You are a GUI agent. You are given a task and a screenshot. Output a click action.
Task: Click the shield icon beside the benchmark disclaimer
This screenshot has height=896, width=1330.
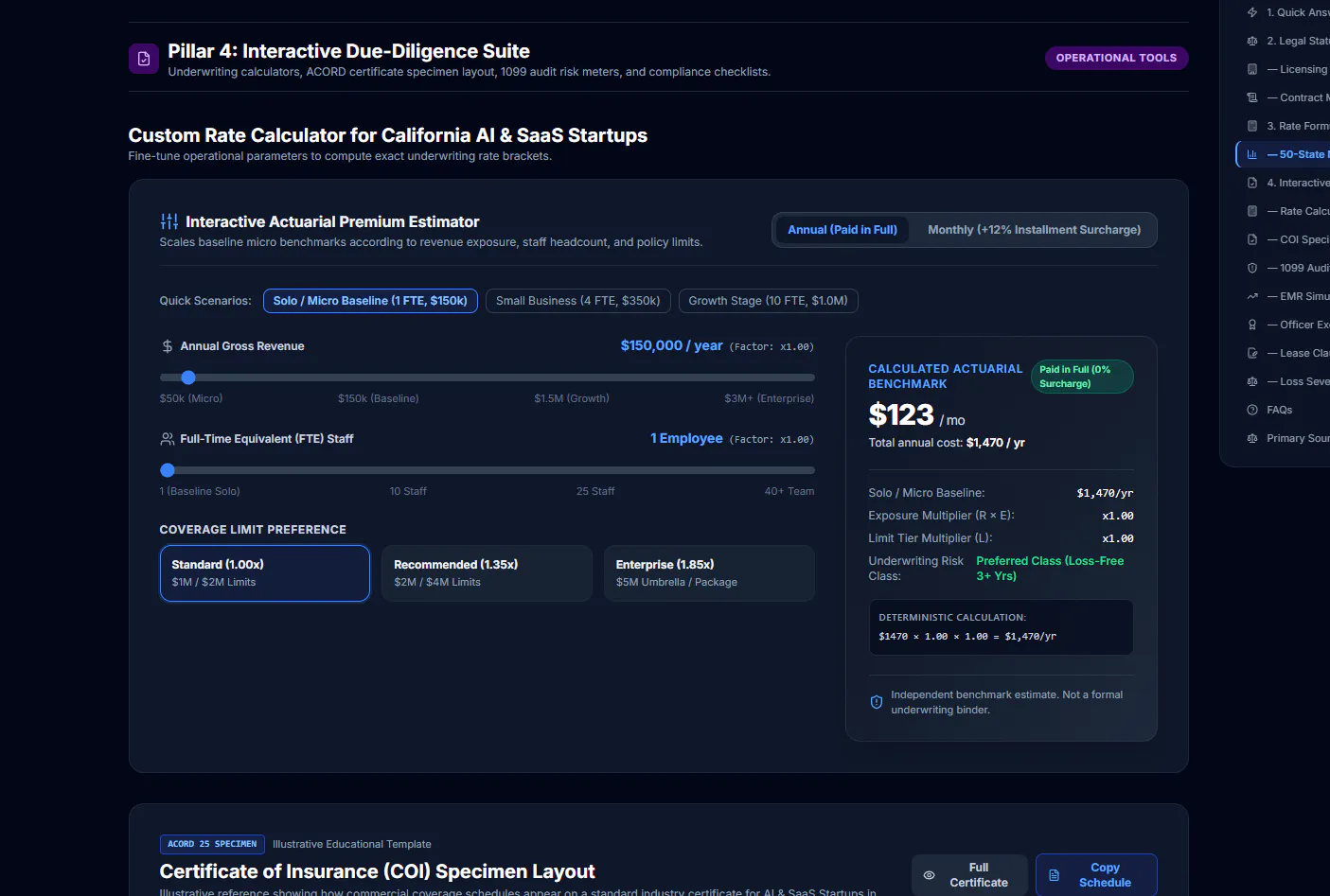(877, 702)
